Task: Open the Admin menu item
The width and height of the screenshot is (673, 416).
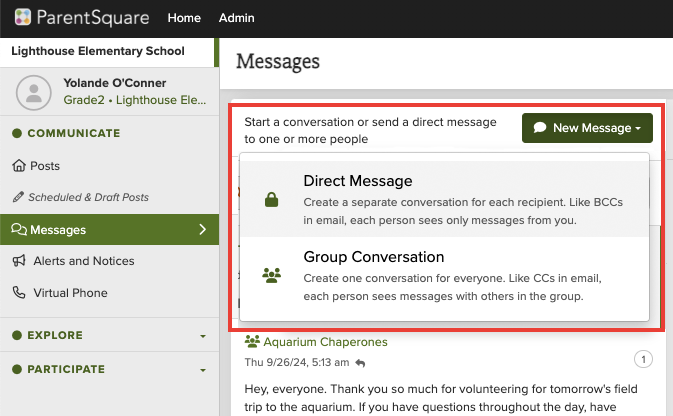Action: (236, 18)
